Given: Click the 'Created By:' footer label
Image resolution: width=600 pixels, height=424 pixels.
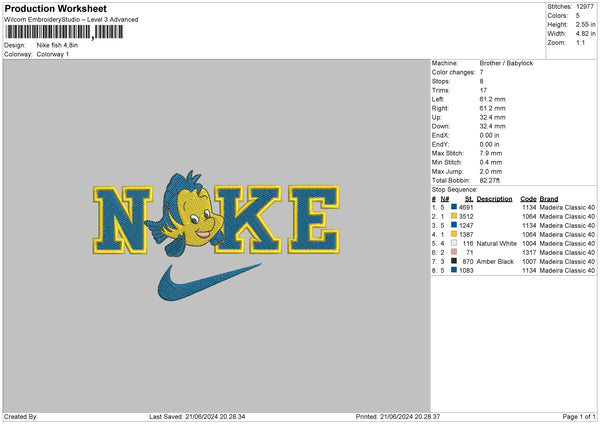Looking at the screenshot, I should [21, 416].
